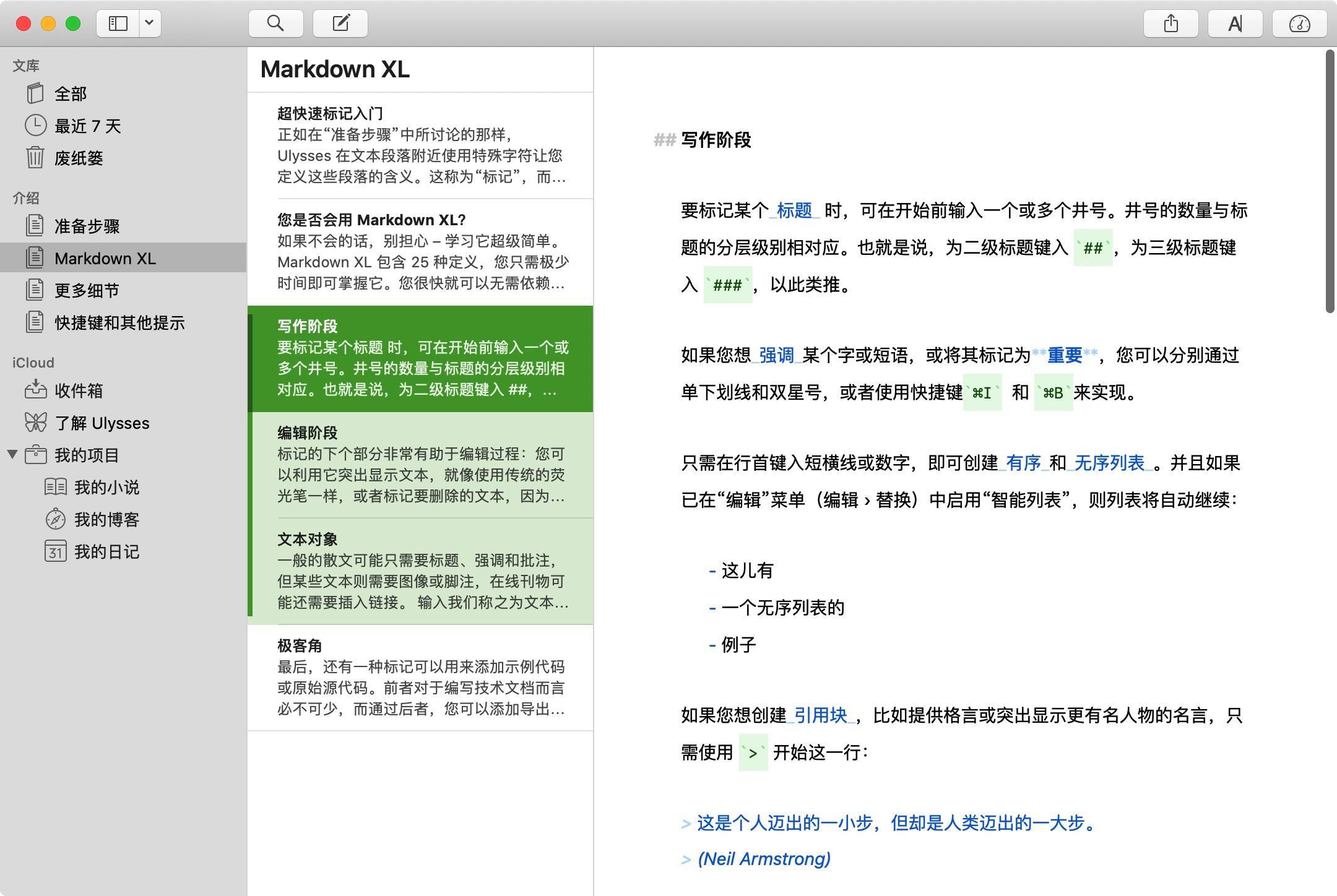The height and width of the screenshot is (896, 1337).
Task: Open the 废纸篓 trash in sidebar
Action: pos(78,158)
